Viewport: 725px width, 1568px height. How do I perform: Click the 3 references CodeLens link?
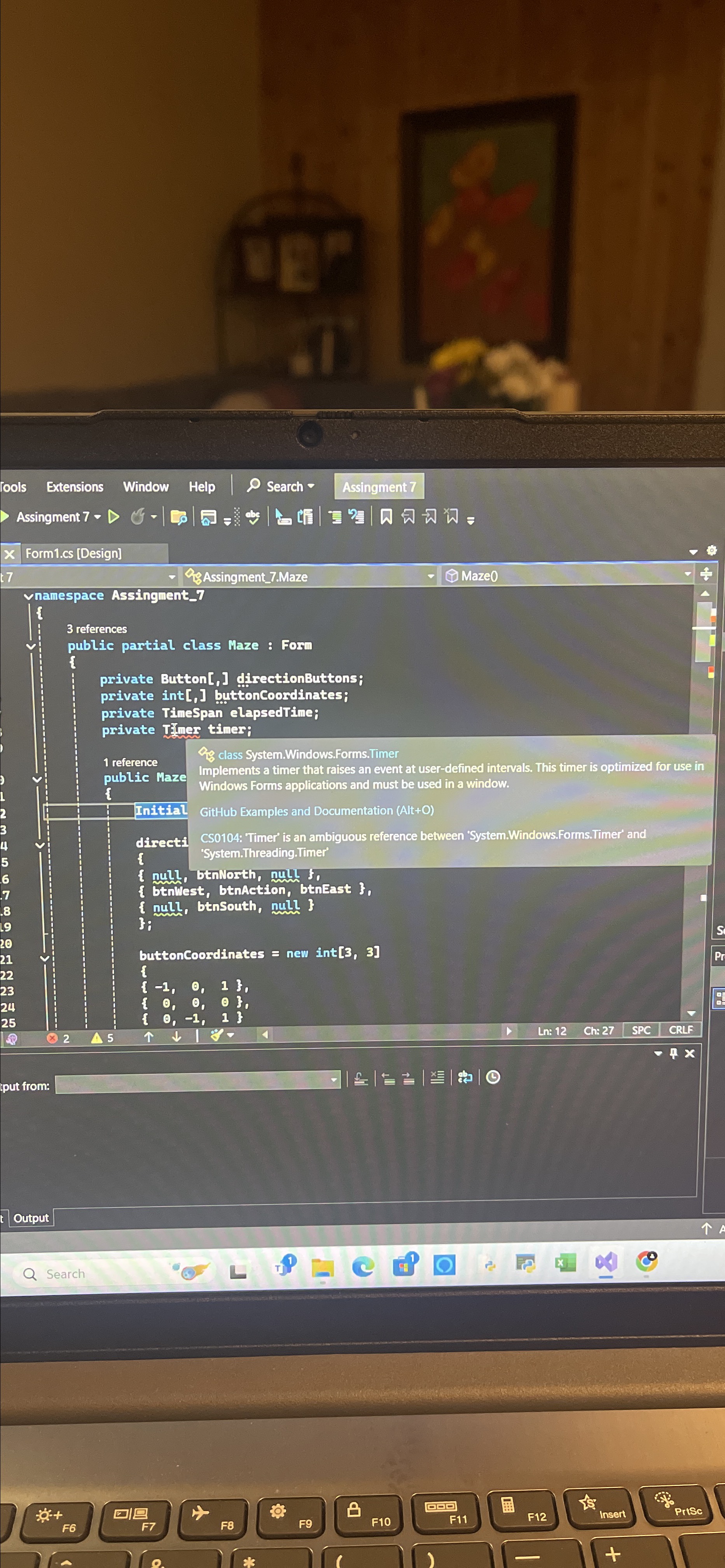click(x=97, y=629)
